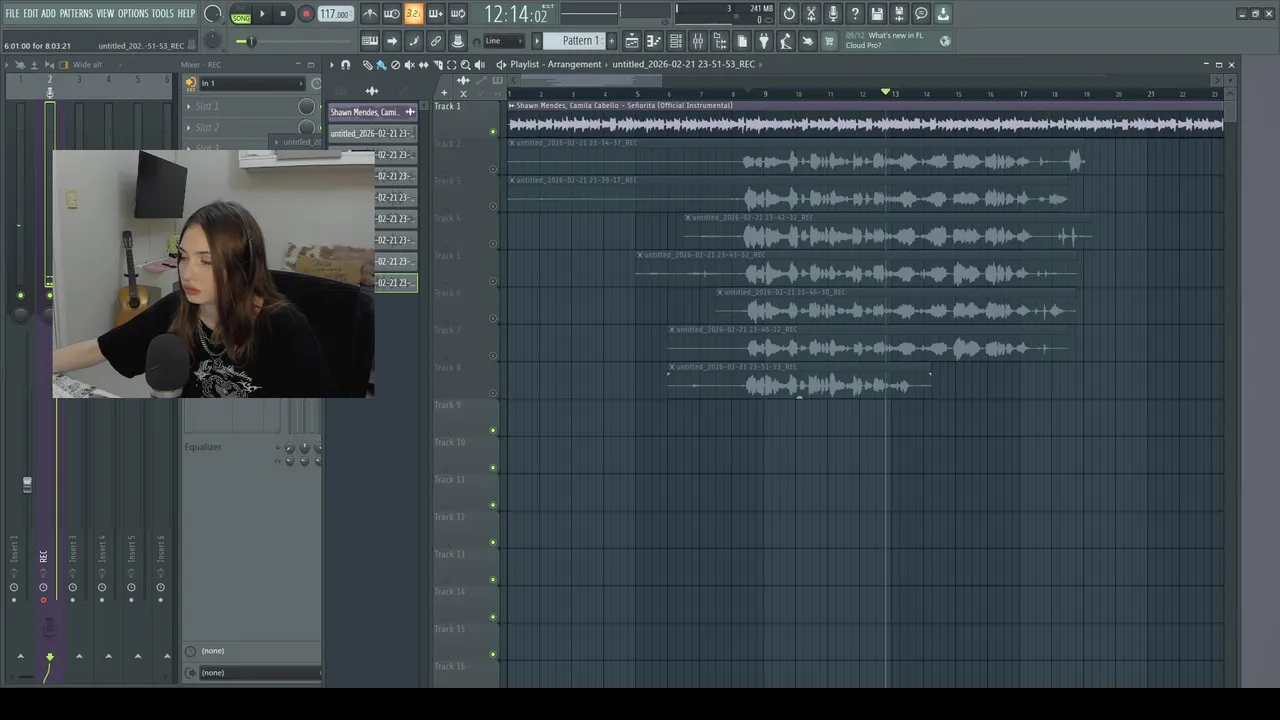Select the Shawn Mendes, Camila clip in picker

(372, 112)
